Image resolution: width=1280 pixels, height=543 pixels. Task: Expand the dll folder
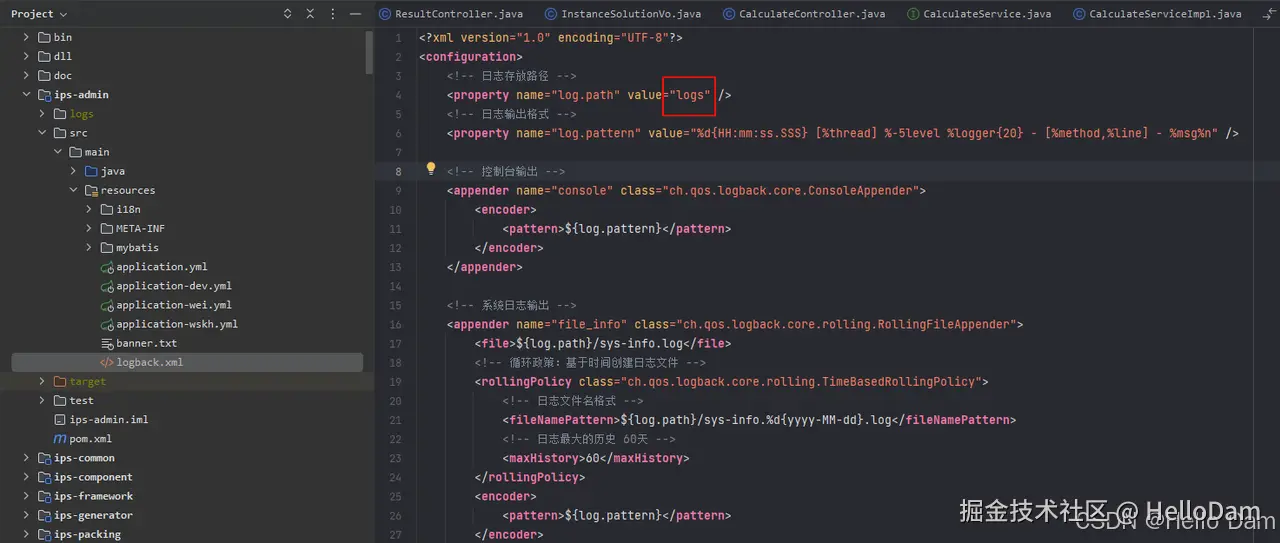coord(27,56)
